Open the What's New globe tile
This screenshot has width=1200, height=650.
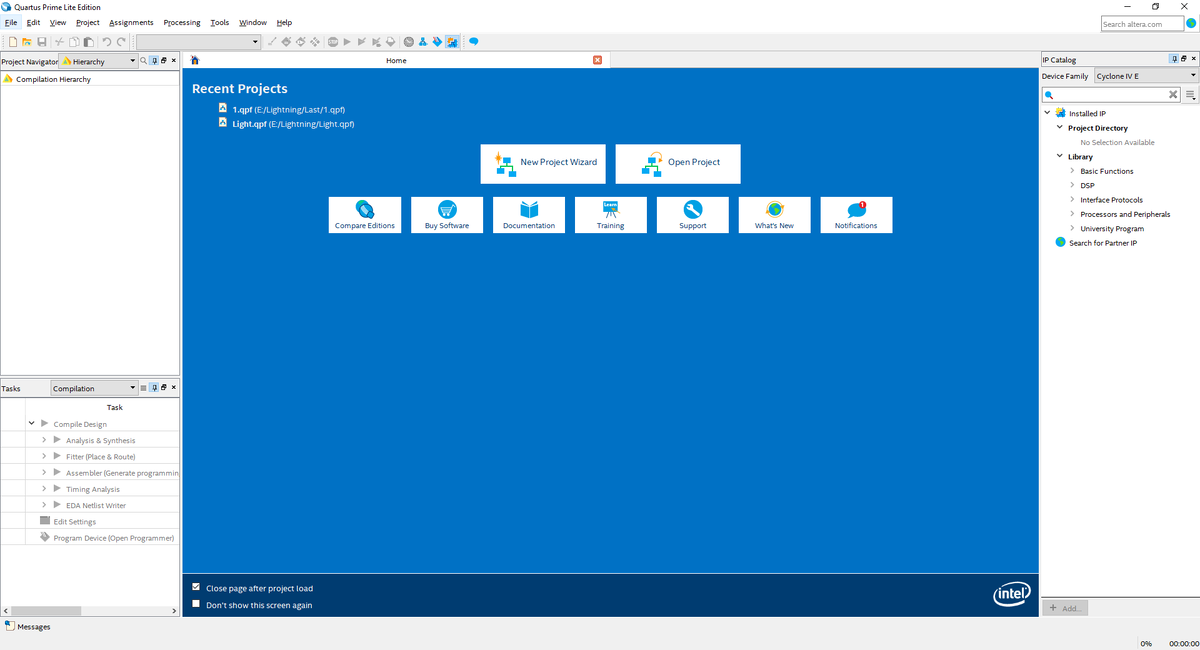coord(774,215)
